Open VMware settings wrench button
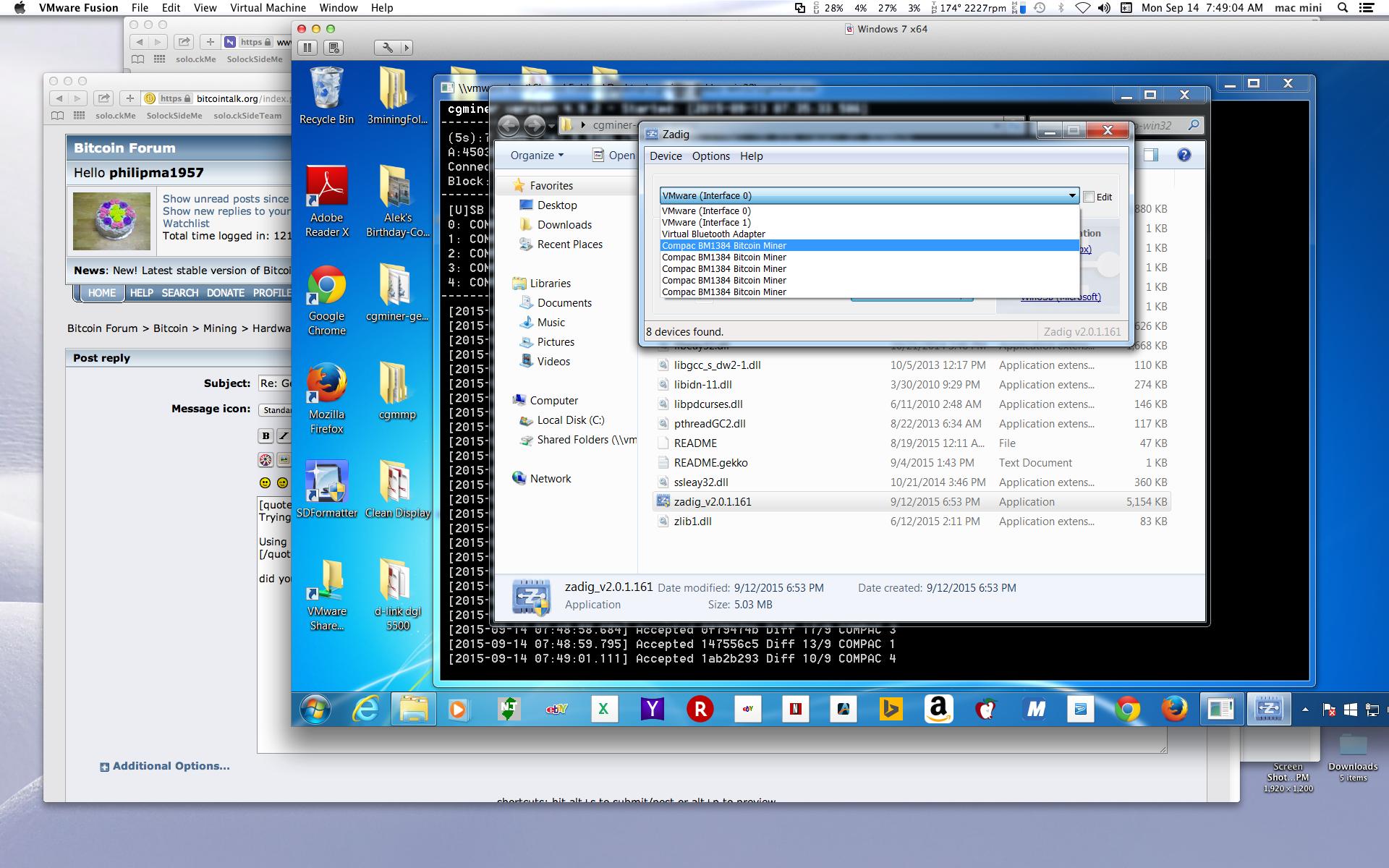Viewport: 1389px width, 868px height. (x=388, y=48)
